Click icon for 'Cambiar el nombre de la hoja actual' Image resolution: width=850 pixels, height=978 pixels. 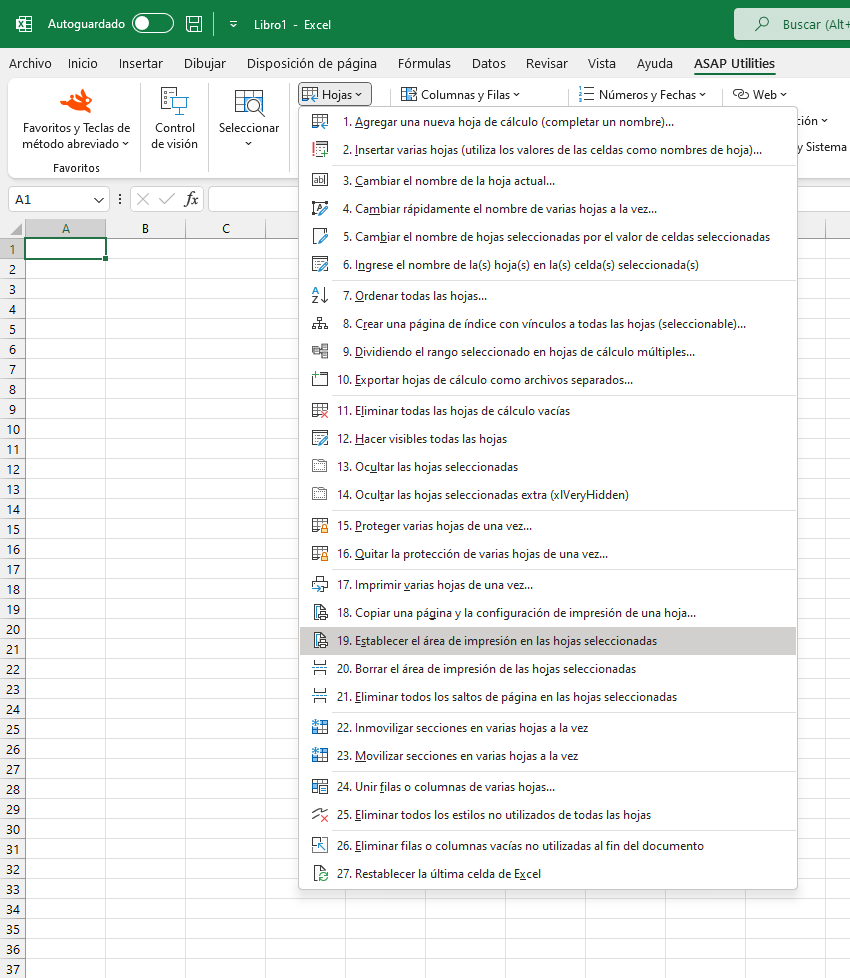[x=320, y=180]
